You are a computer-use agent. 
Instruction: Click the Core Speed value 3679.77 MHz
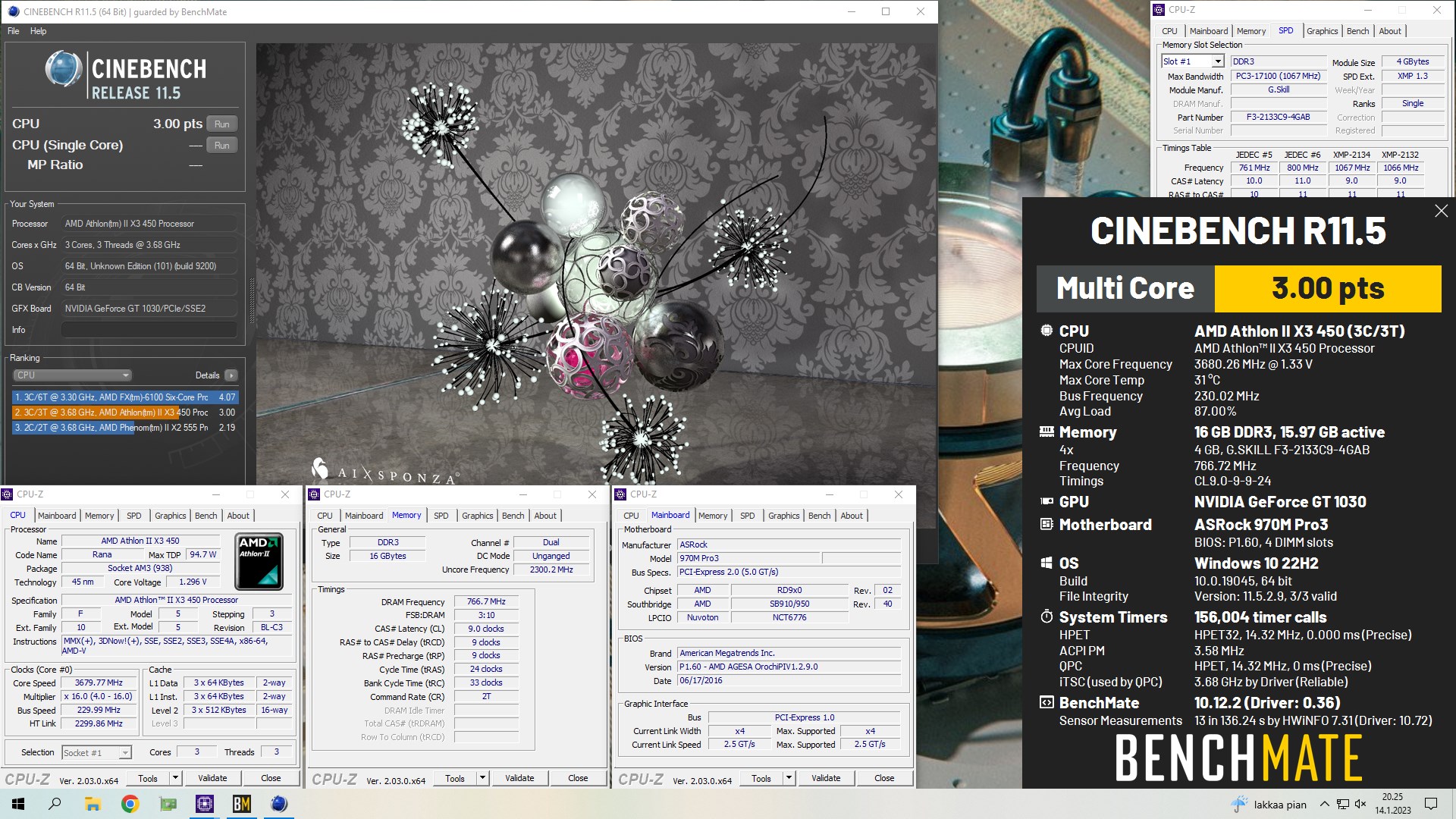click(x=99, y=682)
